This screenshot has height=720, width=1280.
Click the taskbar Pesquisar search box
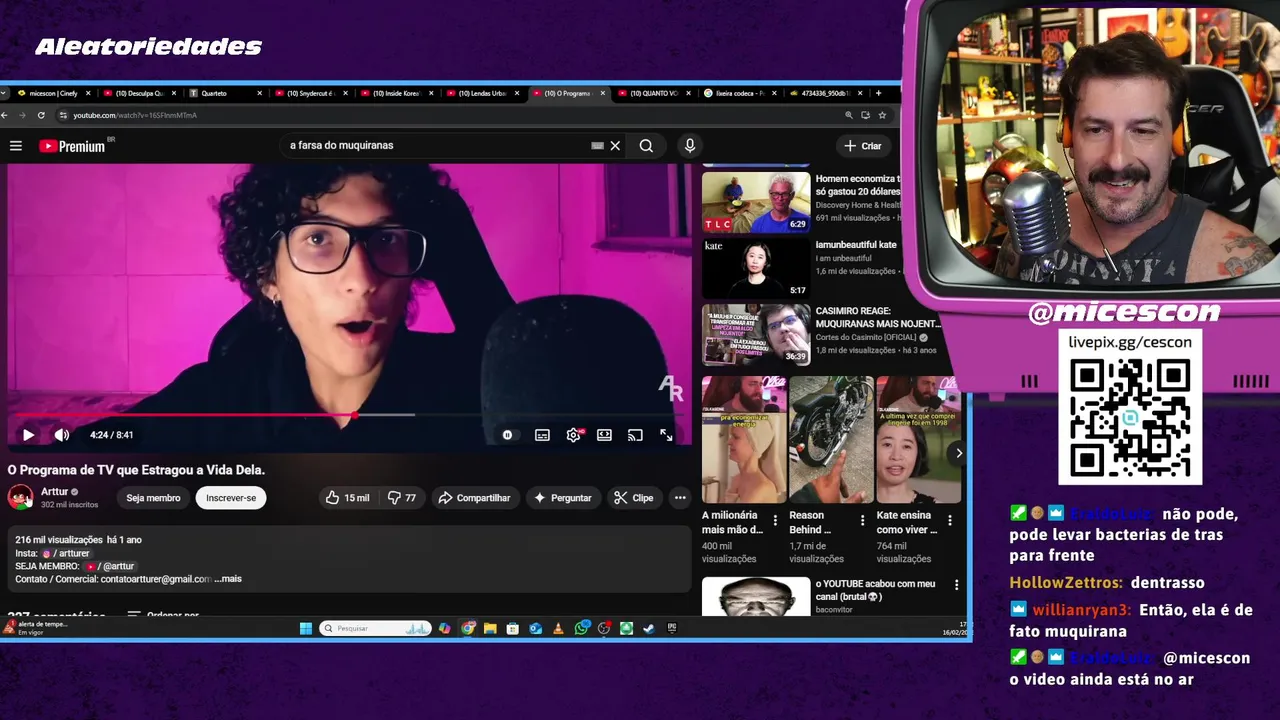click(375, 628)
